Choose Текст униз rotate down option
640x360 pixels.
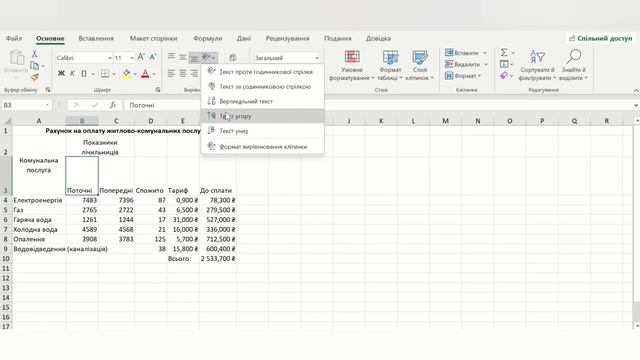coord(263,131)
